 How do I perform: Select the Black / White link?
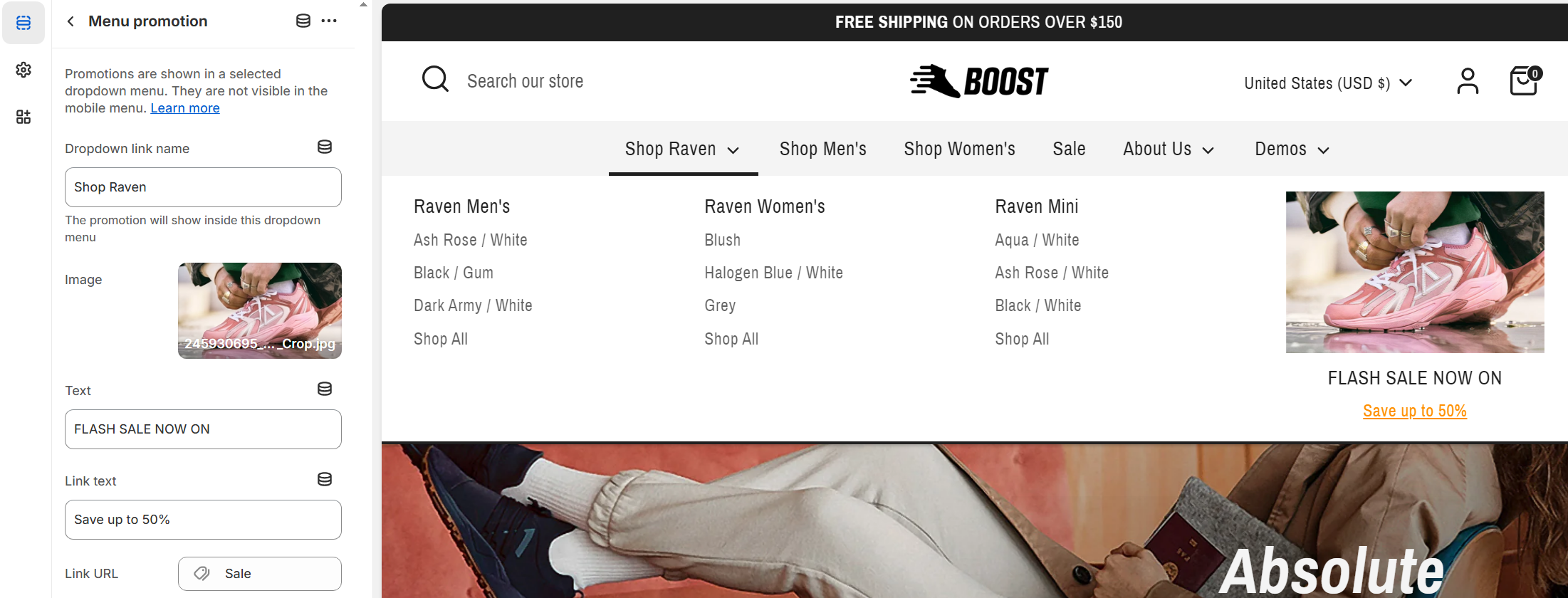point(1038,305)
